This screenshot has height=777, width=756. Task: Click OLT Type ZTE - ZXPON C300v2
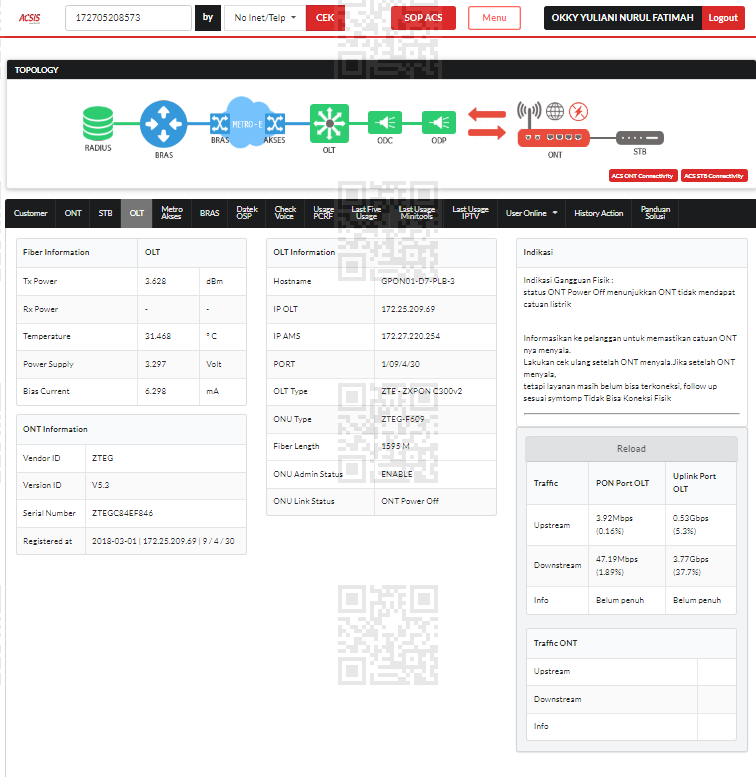click(x=422, y=391)
